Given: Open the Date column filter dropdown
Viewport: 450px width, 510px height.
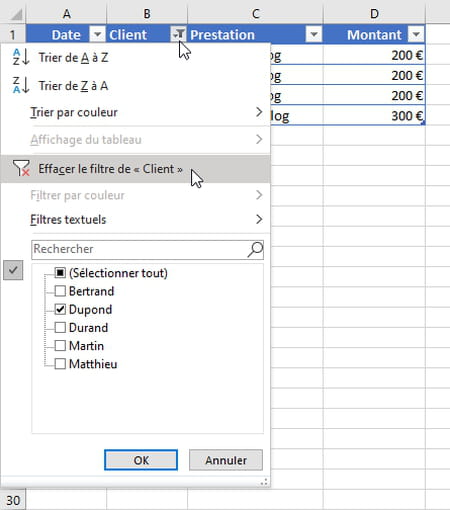Looking at the screenshot, I should [97, 34].
